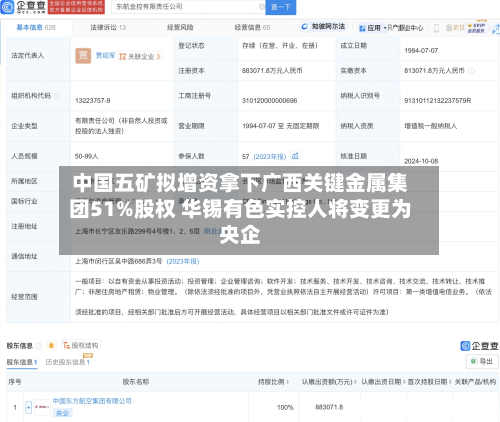Click the registered capital 883071.8万元人民币

[272, 71]
